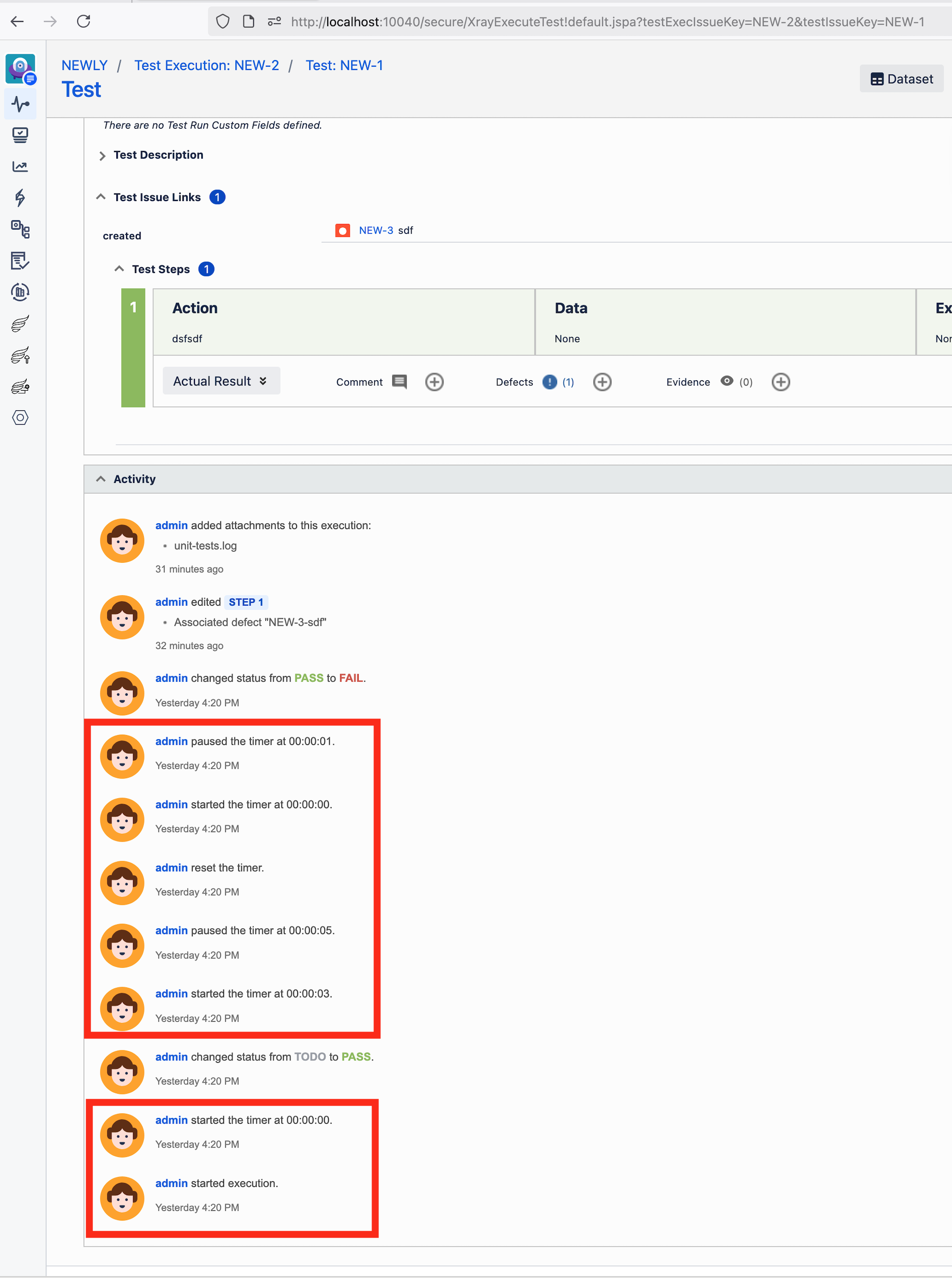Go back using browser back arrow
Screen dimensions: 952x1278
point(17,22)
